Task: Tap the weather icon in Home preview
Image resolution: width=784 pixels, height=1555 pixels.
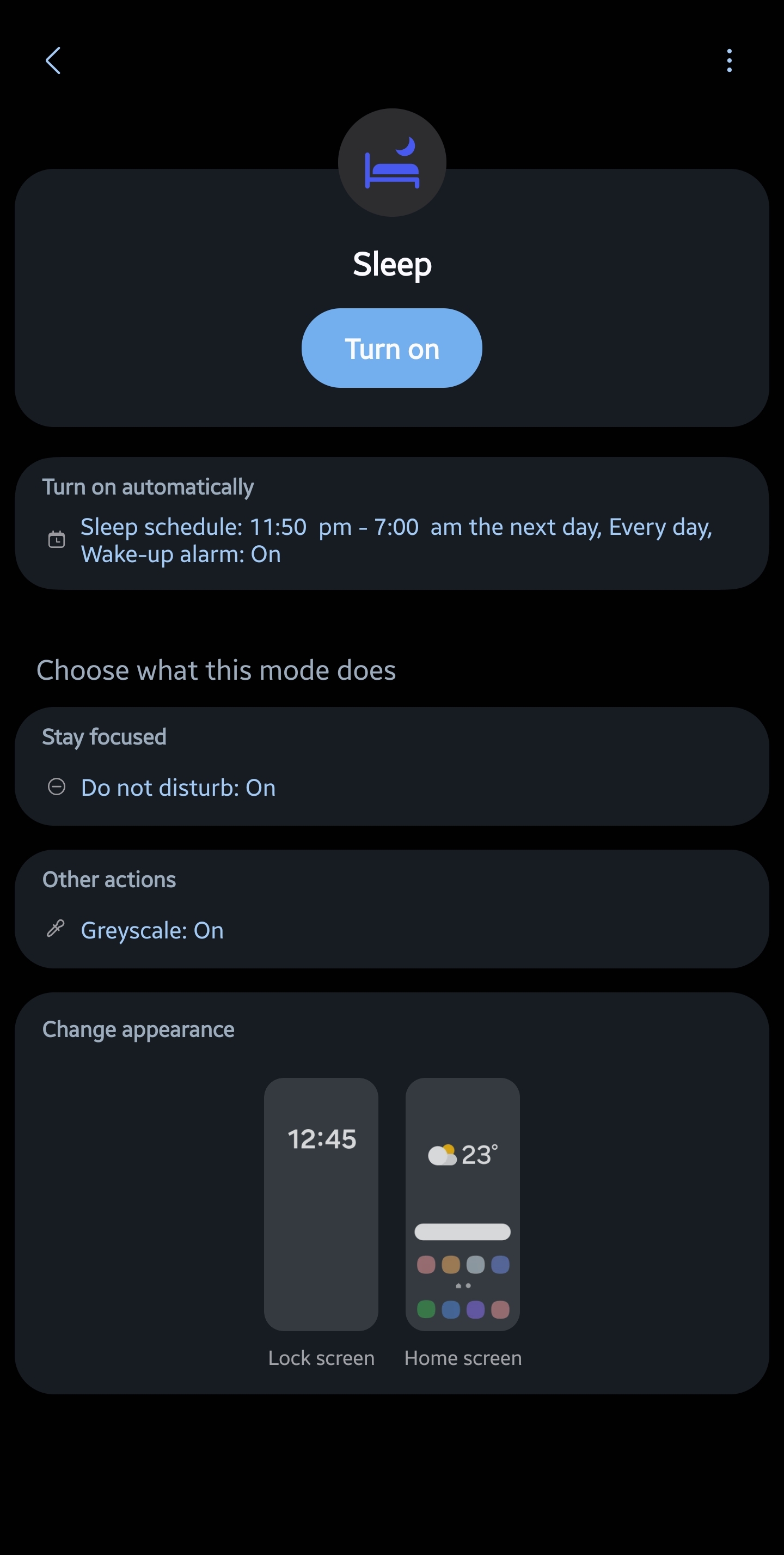Action: [x=442, y=1155]
